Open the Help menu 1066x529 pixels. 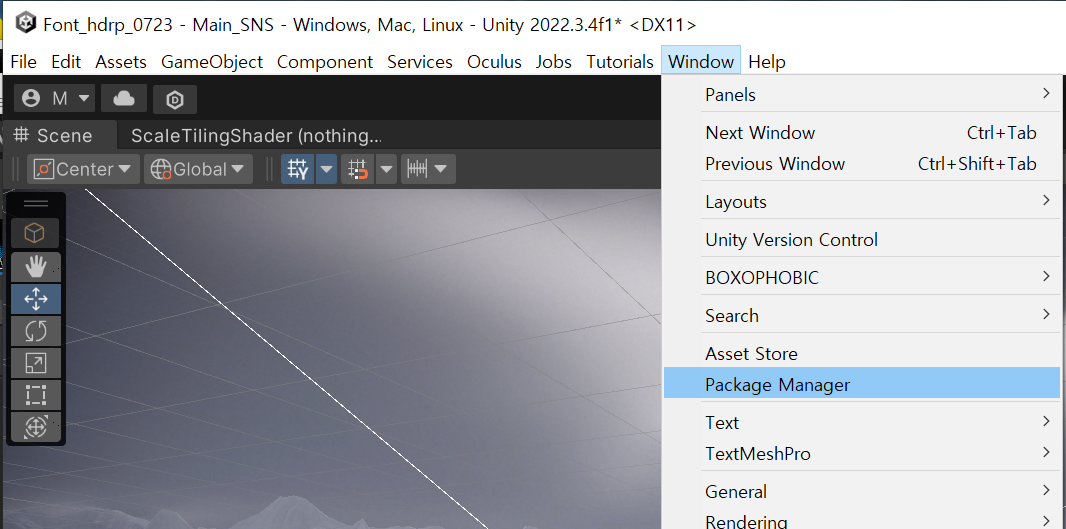pyautogui.click(x=767, y=61)
